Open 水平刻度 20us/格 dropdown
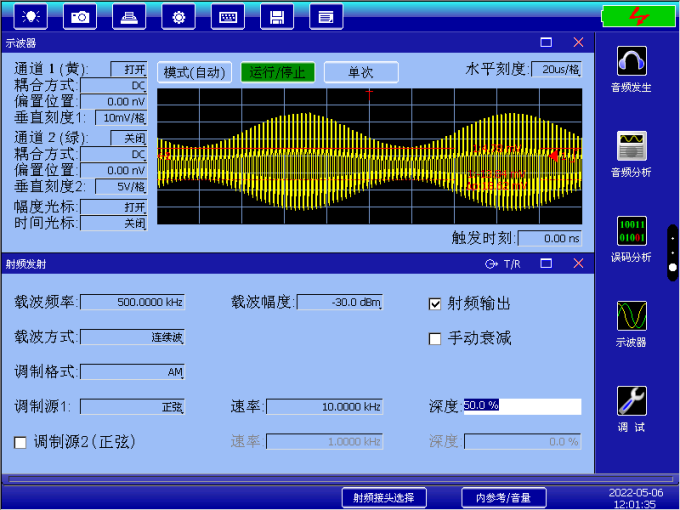 point(556,69)
